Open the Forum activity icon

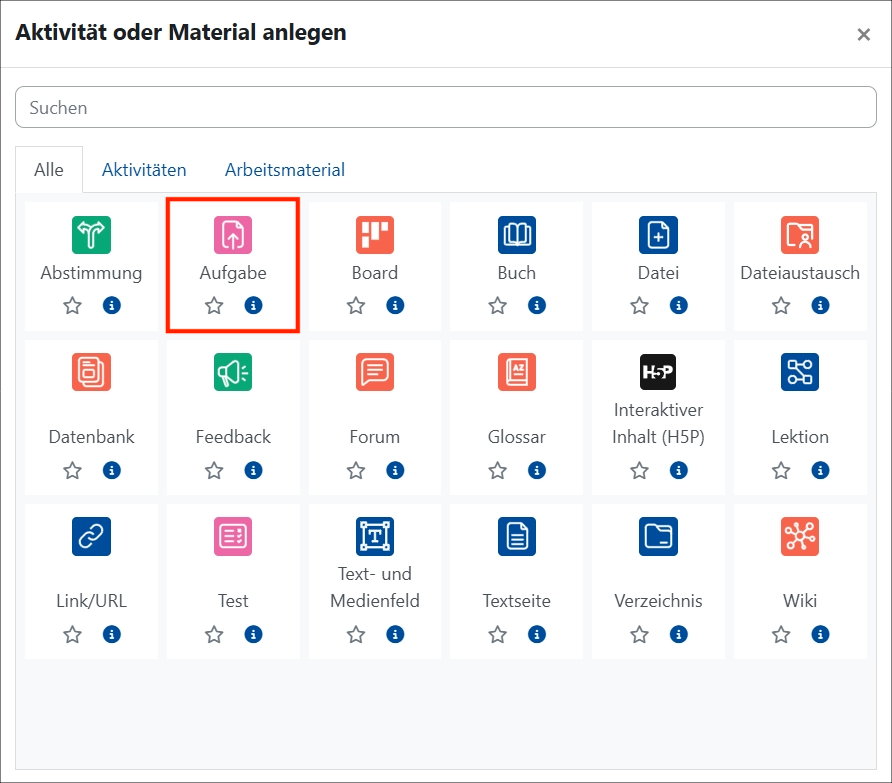point(374,371)
